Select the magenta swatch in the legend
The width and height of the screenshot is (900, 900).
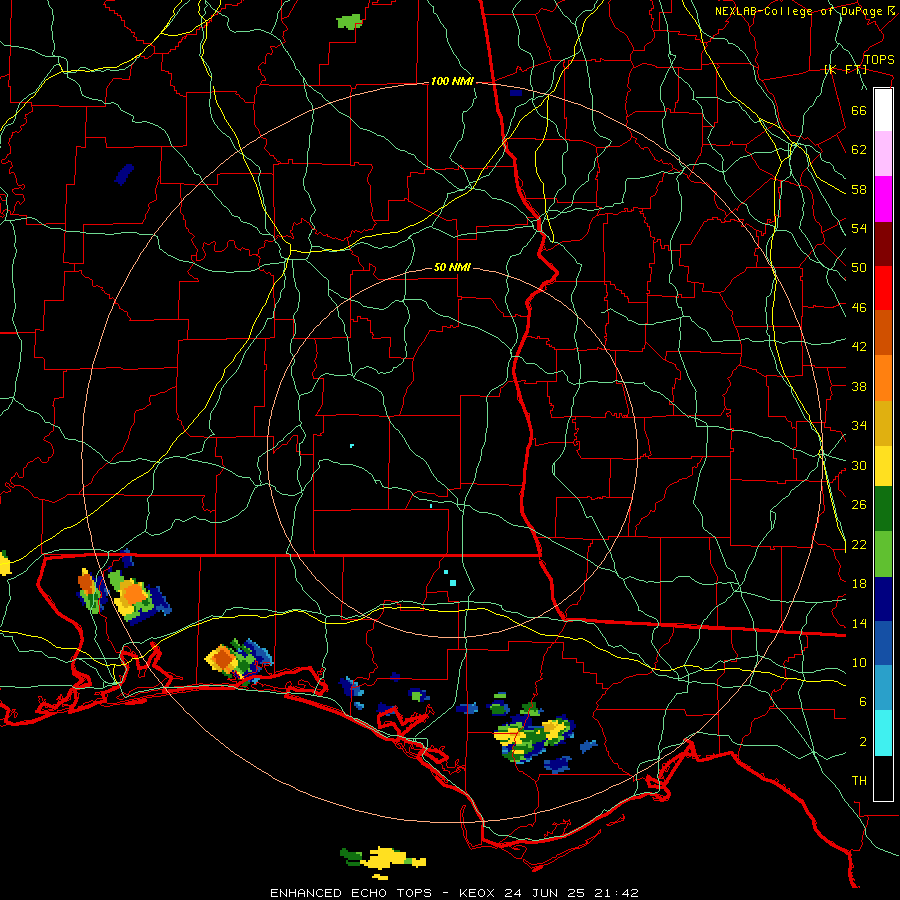[883, 199]
